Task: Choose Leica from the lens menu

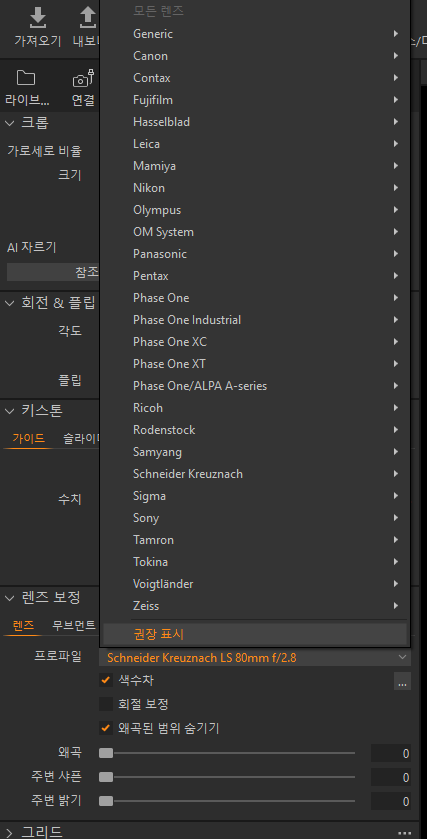Action: point(255,143)
